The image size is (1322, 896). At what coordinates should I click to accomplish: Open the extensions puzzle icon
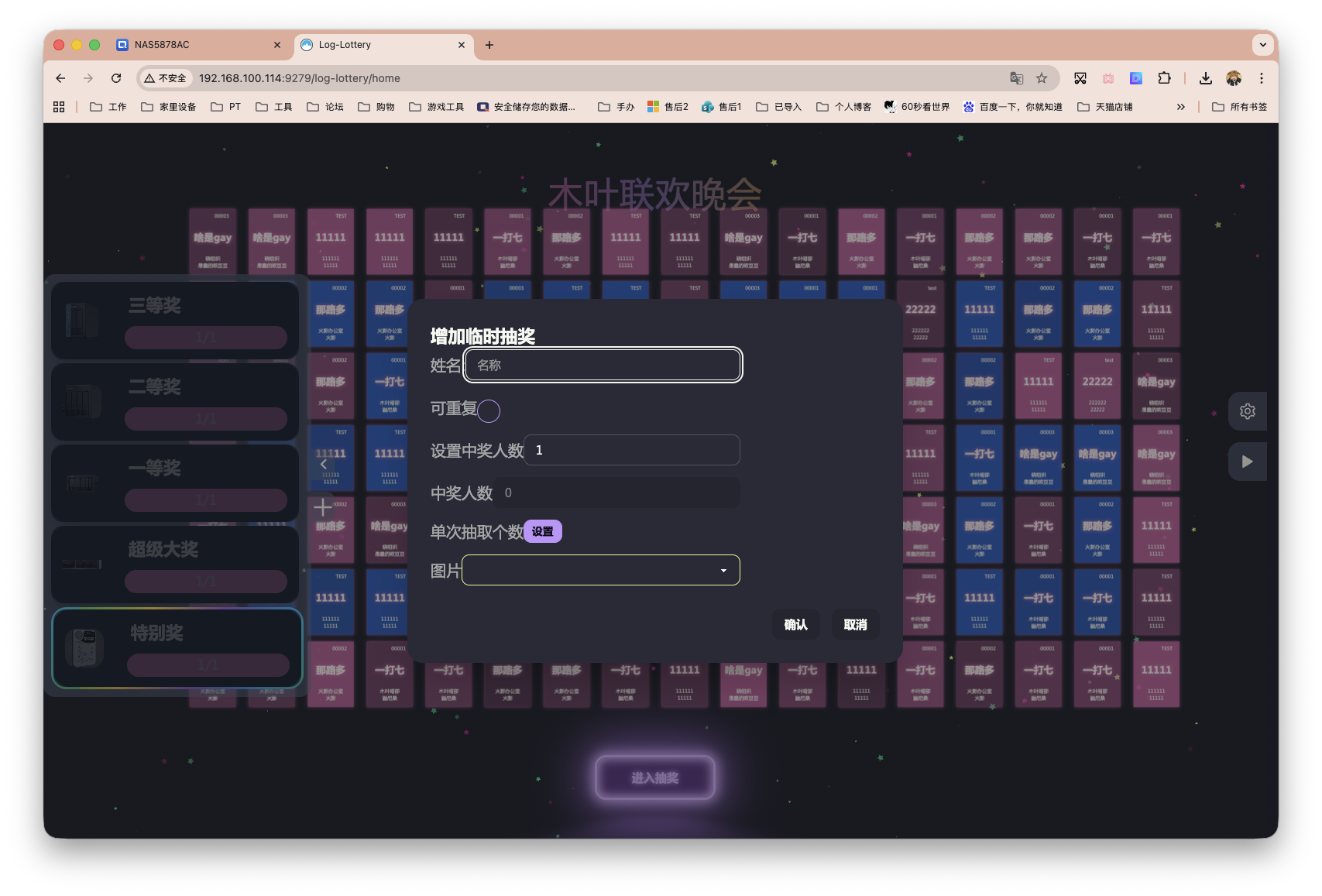(x=1164, y=78)
